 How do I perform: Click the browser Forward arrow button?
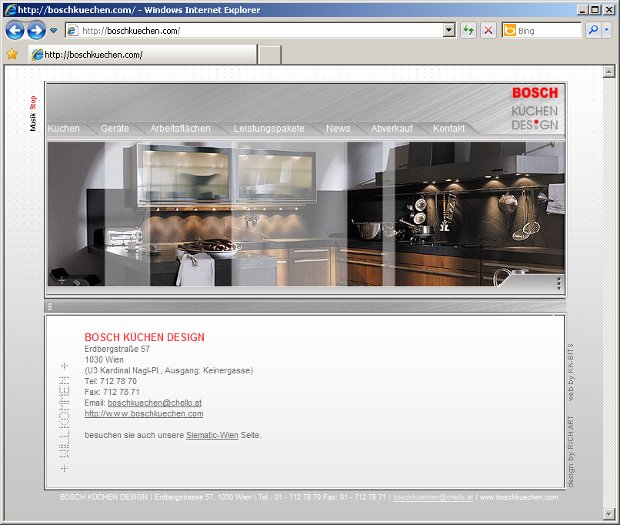[x=36, y=30]
